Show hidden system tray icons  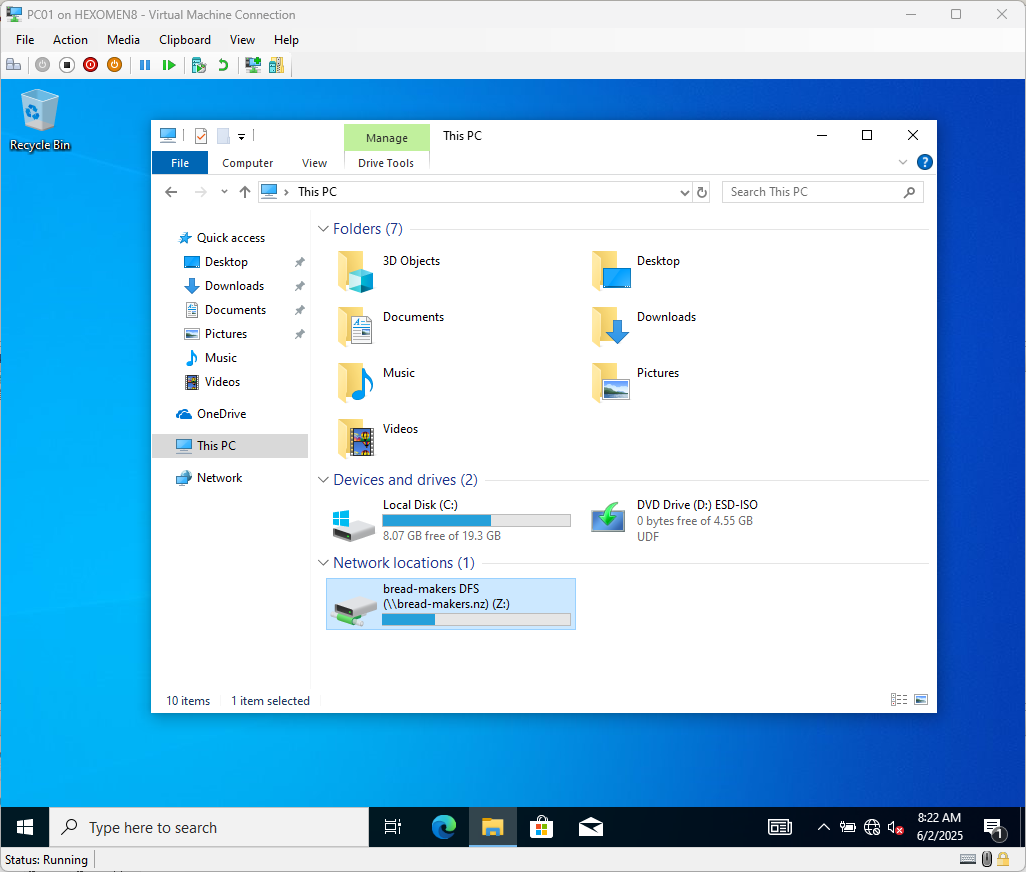point(824,828)
